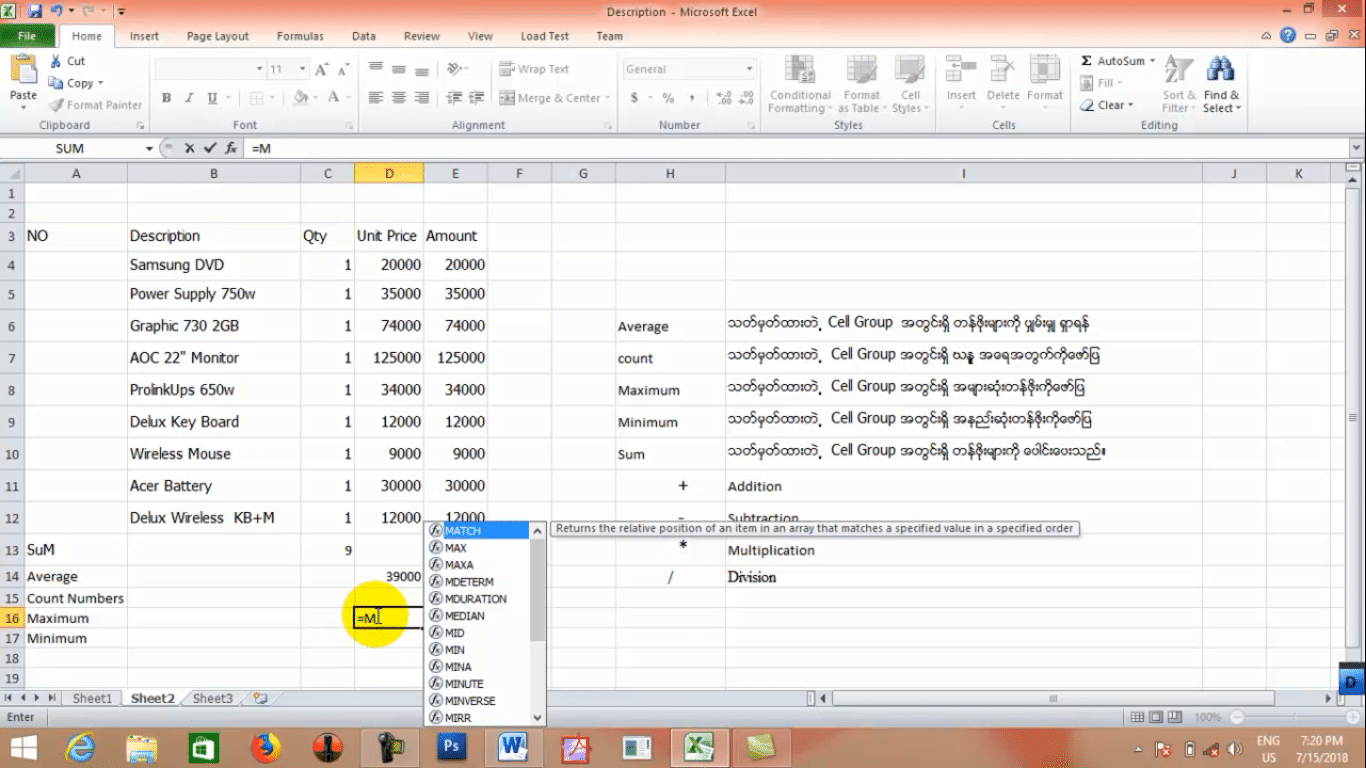Set vertical alignment to middle
Viewport: 1366px width, 768px height.
(x=398, y=69)
